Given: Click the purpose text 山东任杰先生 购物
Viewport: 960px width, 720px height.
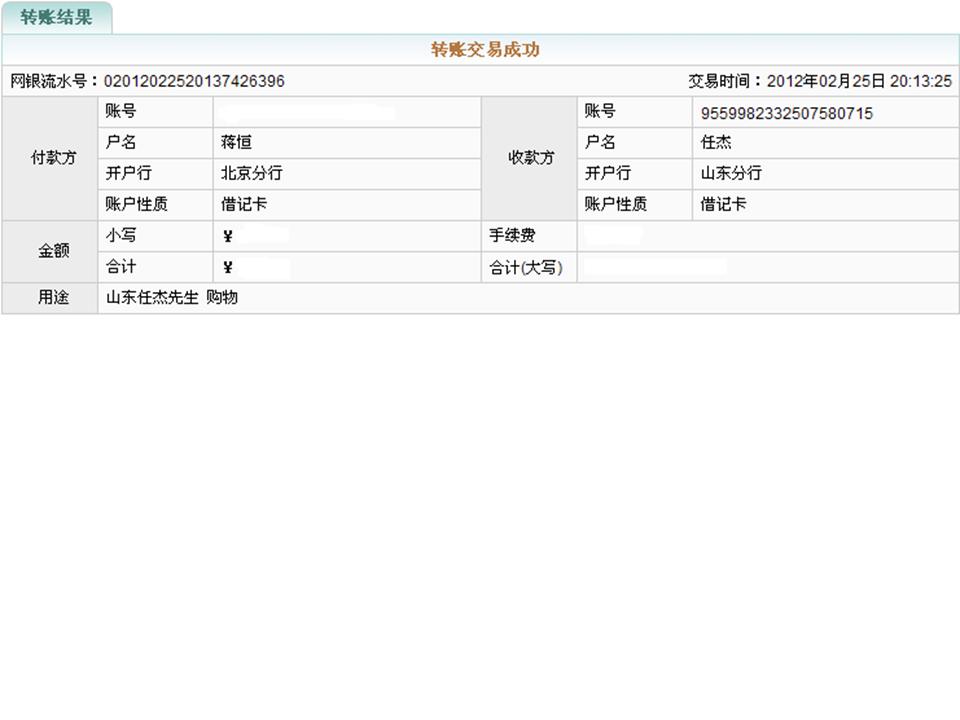Looking at the screenshot, I should [172, 298].
